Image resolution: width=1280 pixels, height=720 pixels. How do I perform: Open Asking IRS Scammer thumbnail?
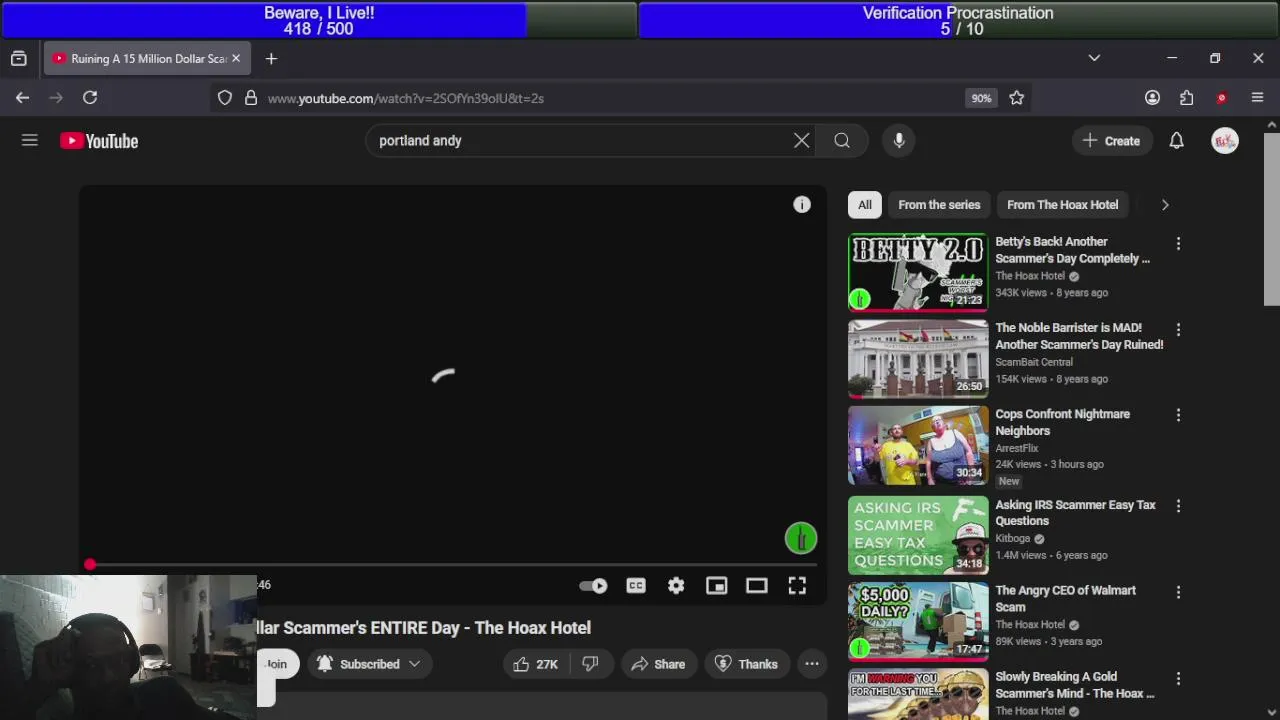(918, 536)
